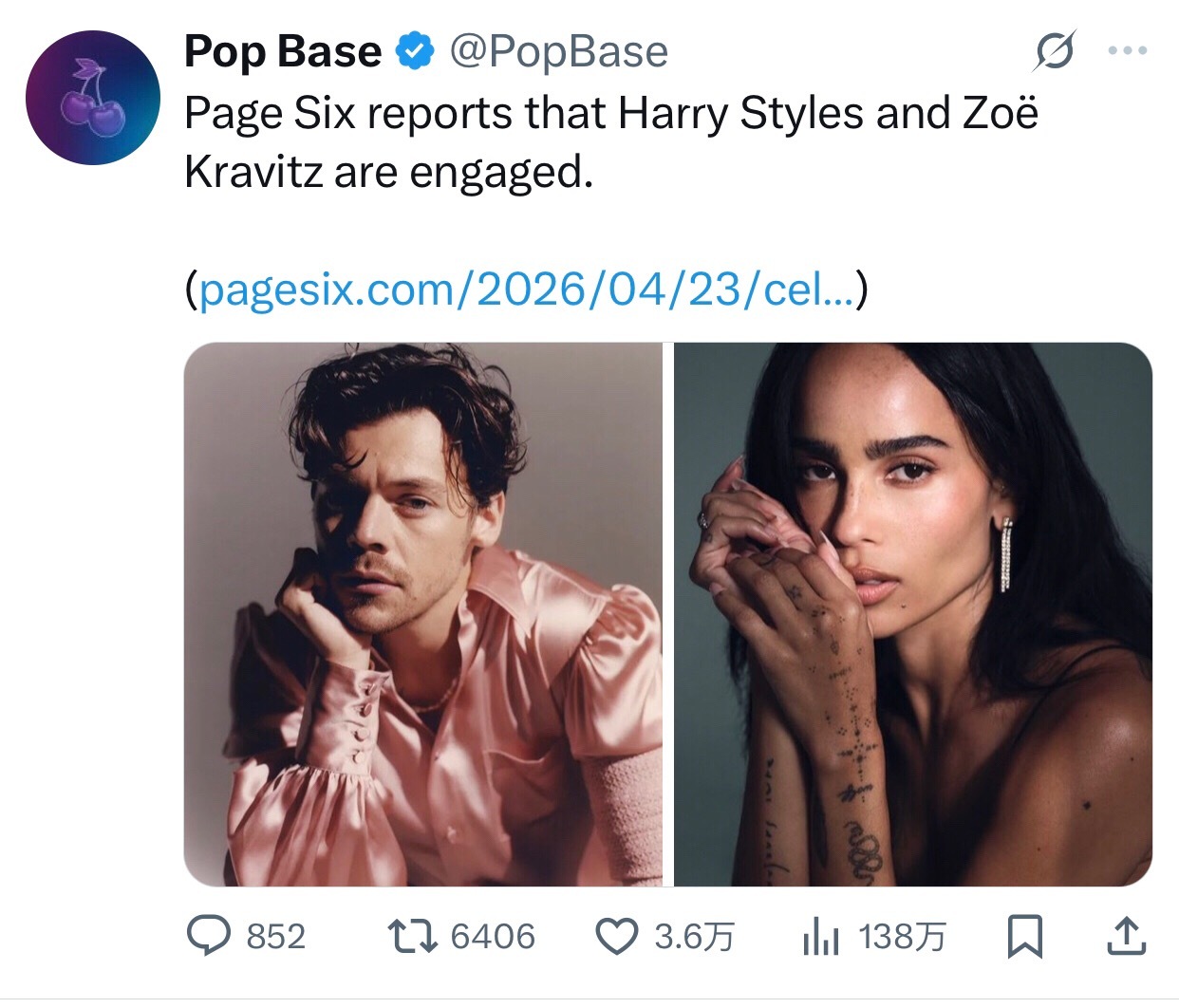Click the 3.6万 likes count
This screenshot has width=1179, height=1008.
pos(695,937)
